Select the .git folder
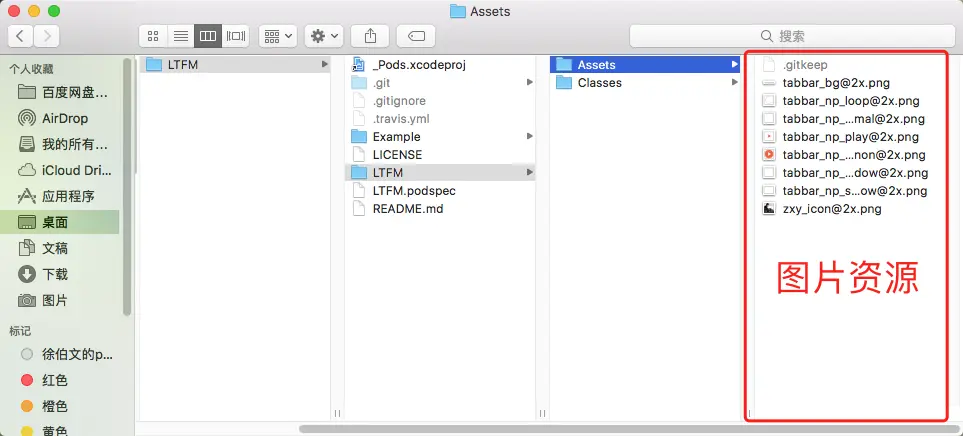This screenshot has width=963, height=436. pyautogui.click(x=440, y=82)
